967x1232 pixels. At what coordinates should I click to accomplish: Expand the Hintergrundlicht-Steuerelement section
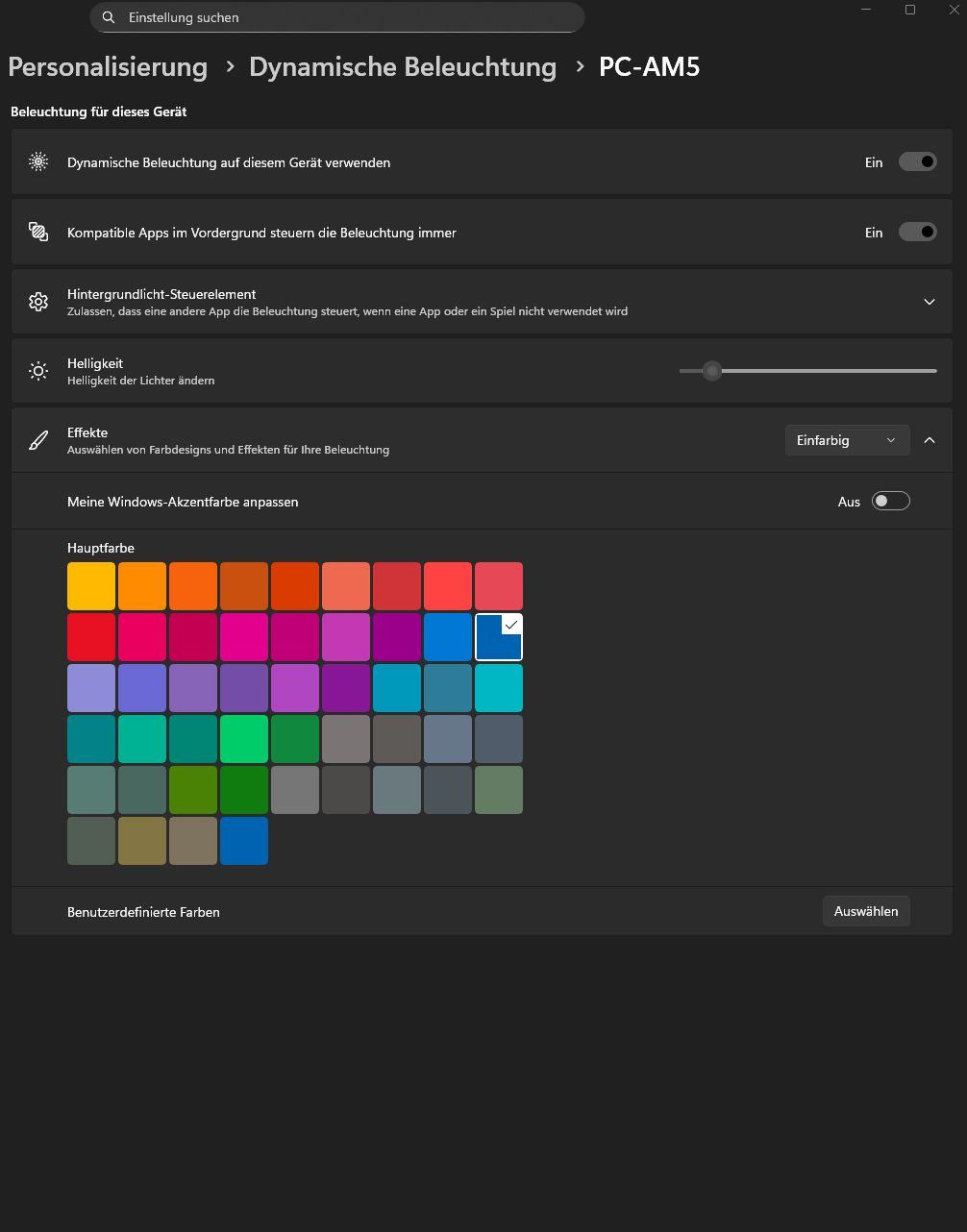tap(930, 302)
